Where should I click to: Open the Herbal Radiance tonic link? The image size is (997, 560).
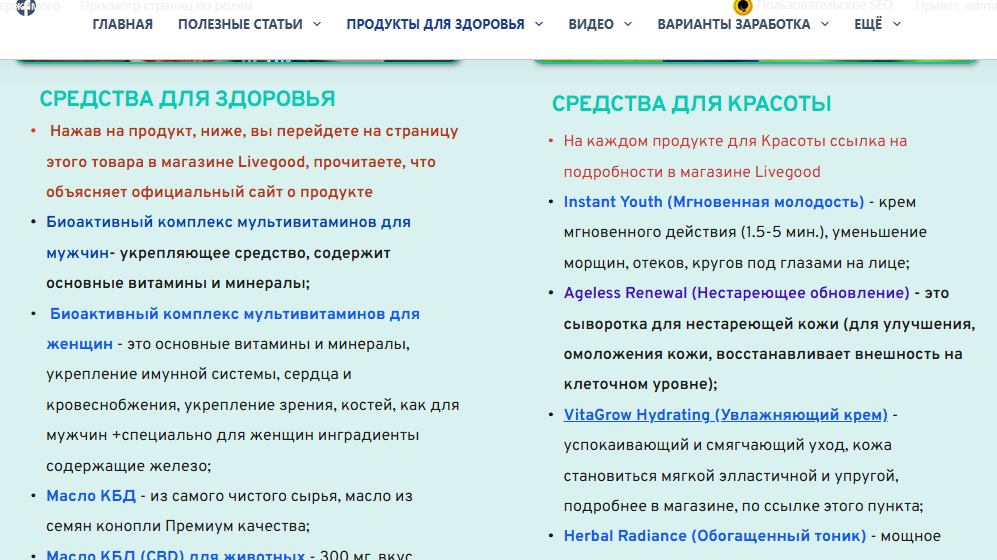(x=715, y=536)
